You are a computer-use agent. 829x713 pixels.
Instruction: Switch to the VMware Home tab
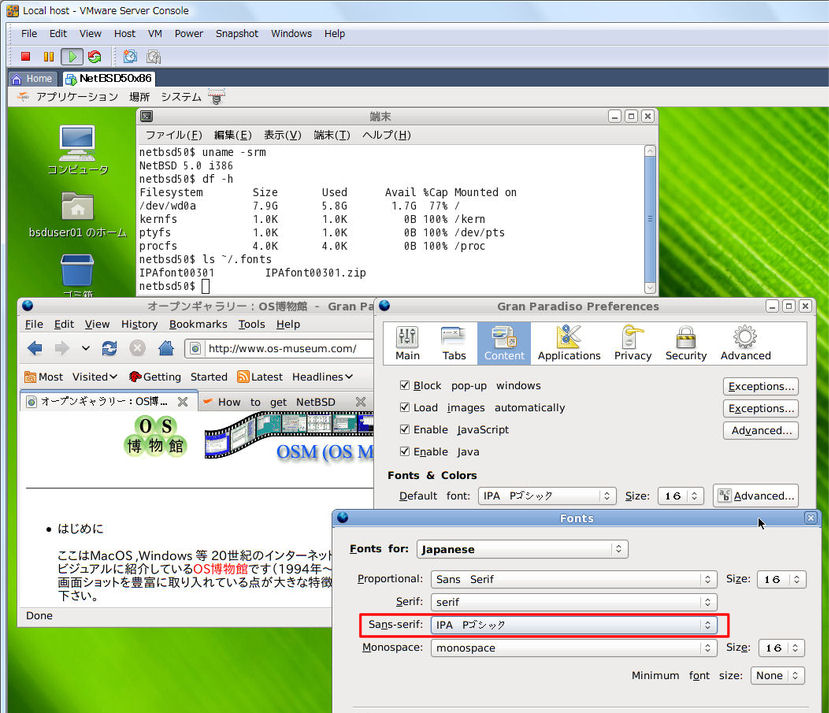32,79
